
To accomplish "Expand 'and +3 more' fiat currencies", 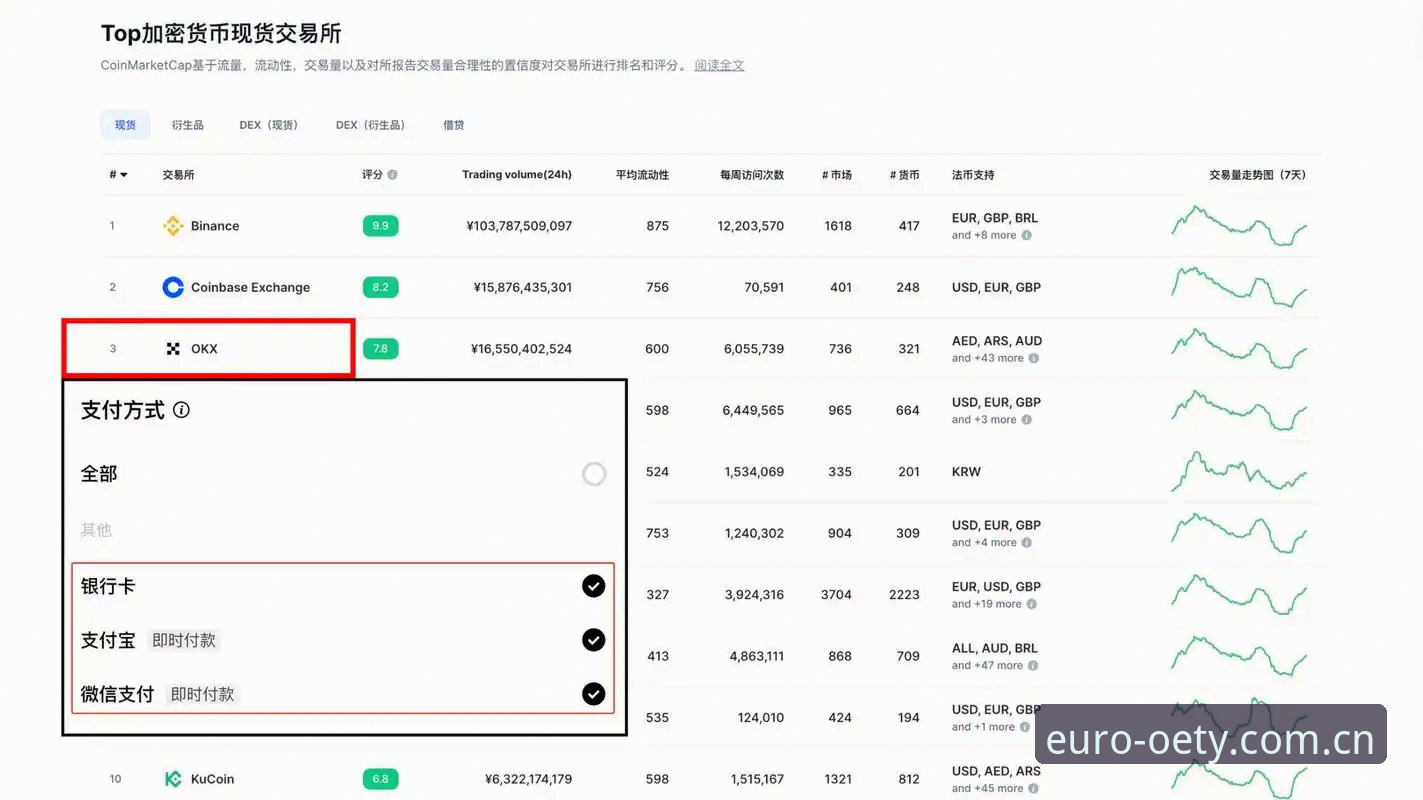I will [x=984, y=420].
